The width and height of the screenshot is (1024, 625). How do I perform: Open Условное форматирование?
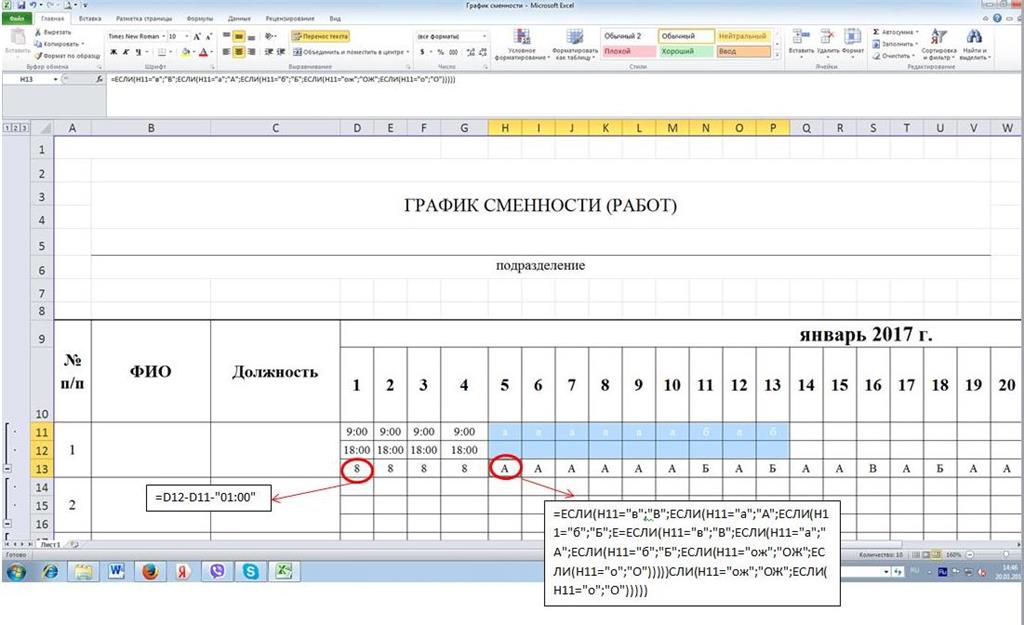point(521,44)
